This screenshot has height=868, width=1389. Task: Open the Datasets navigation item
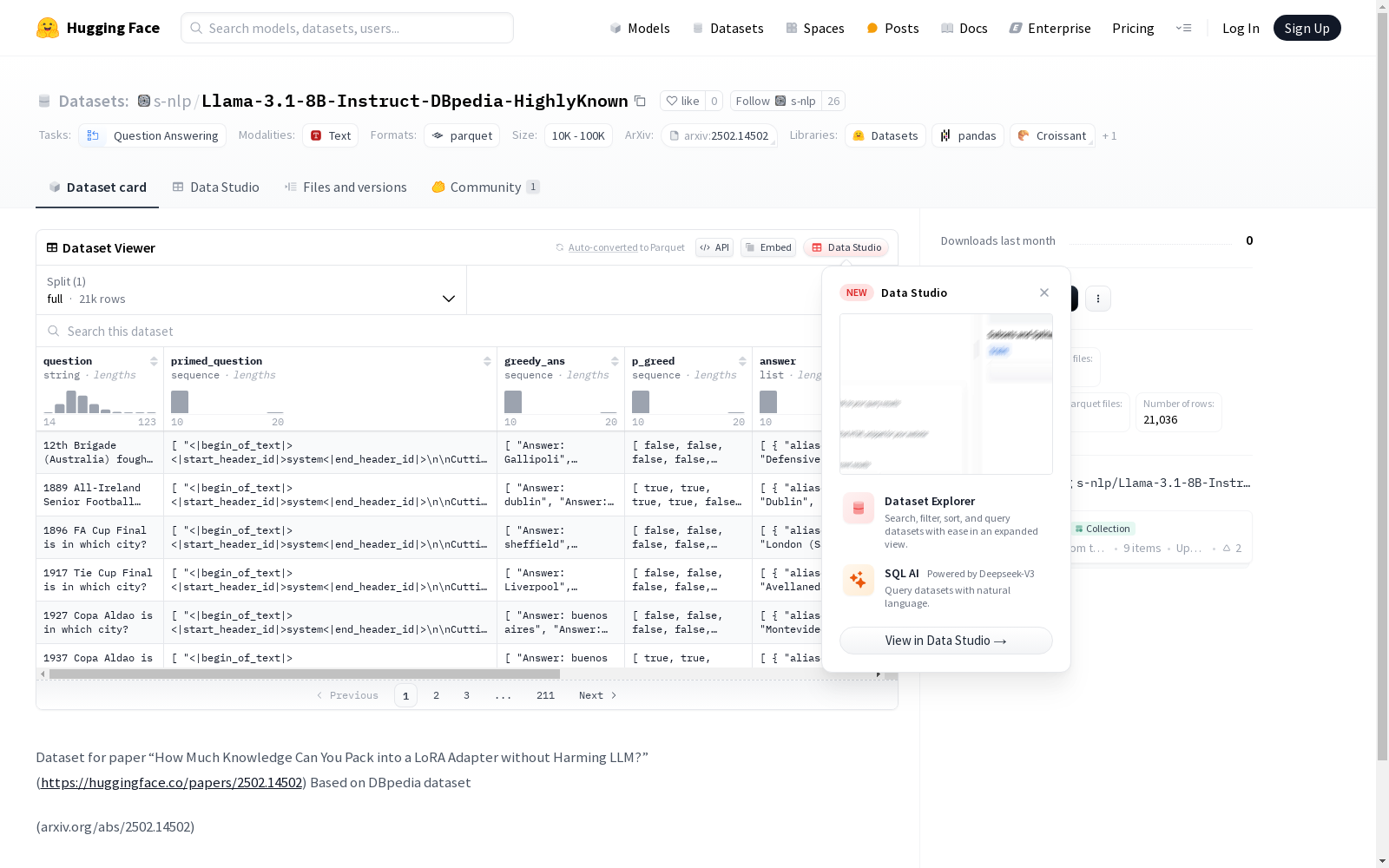coord(727,28)
